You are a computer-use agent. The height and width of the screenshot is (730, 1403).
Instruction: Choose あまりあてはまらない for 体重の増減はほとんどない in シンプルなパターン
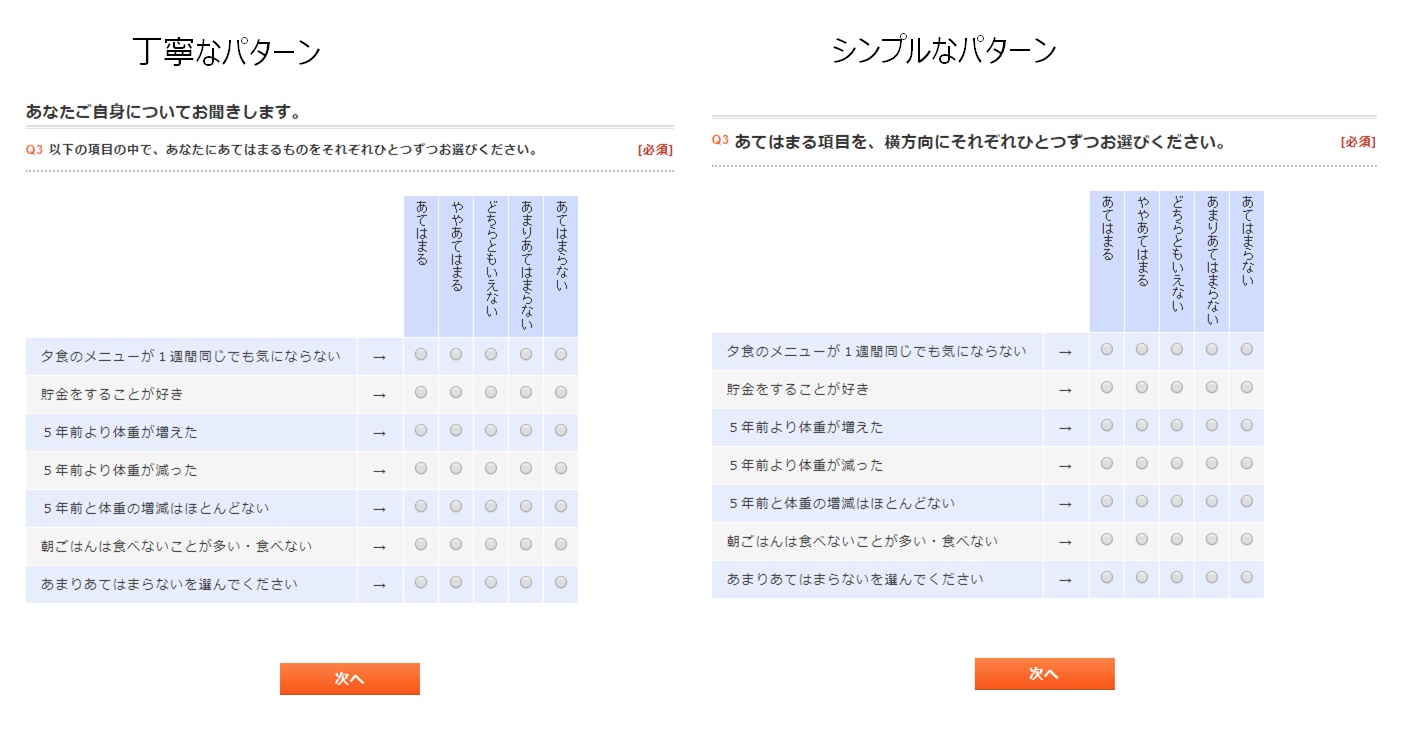coord(1212,501)
